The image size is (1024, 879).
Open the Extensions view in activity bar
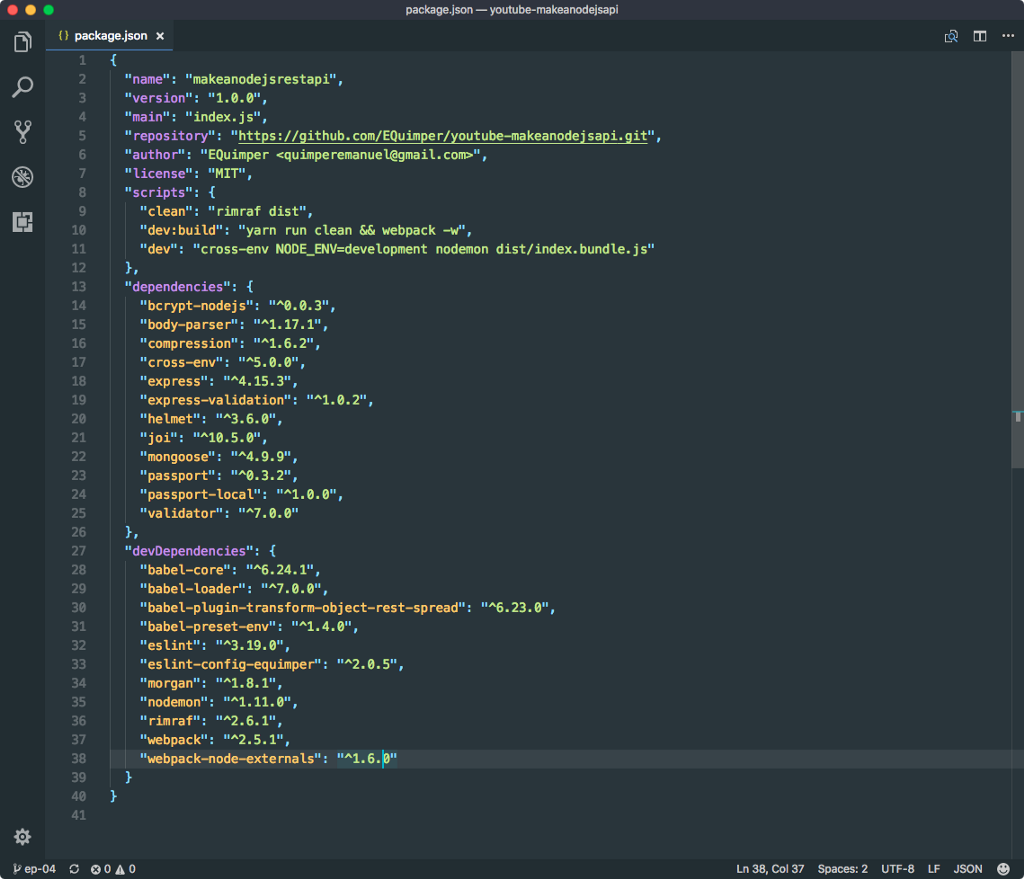tap(22, 222)
